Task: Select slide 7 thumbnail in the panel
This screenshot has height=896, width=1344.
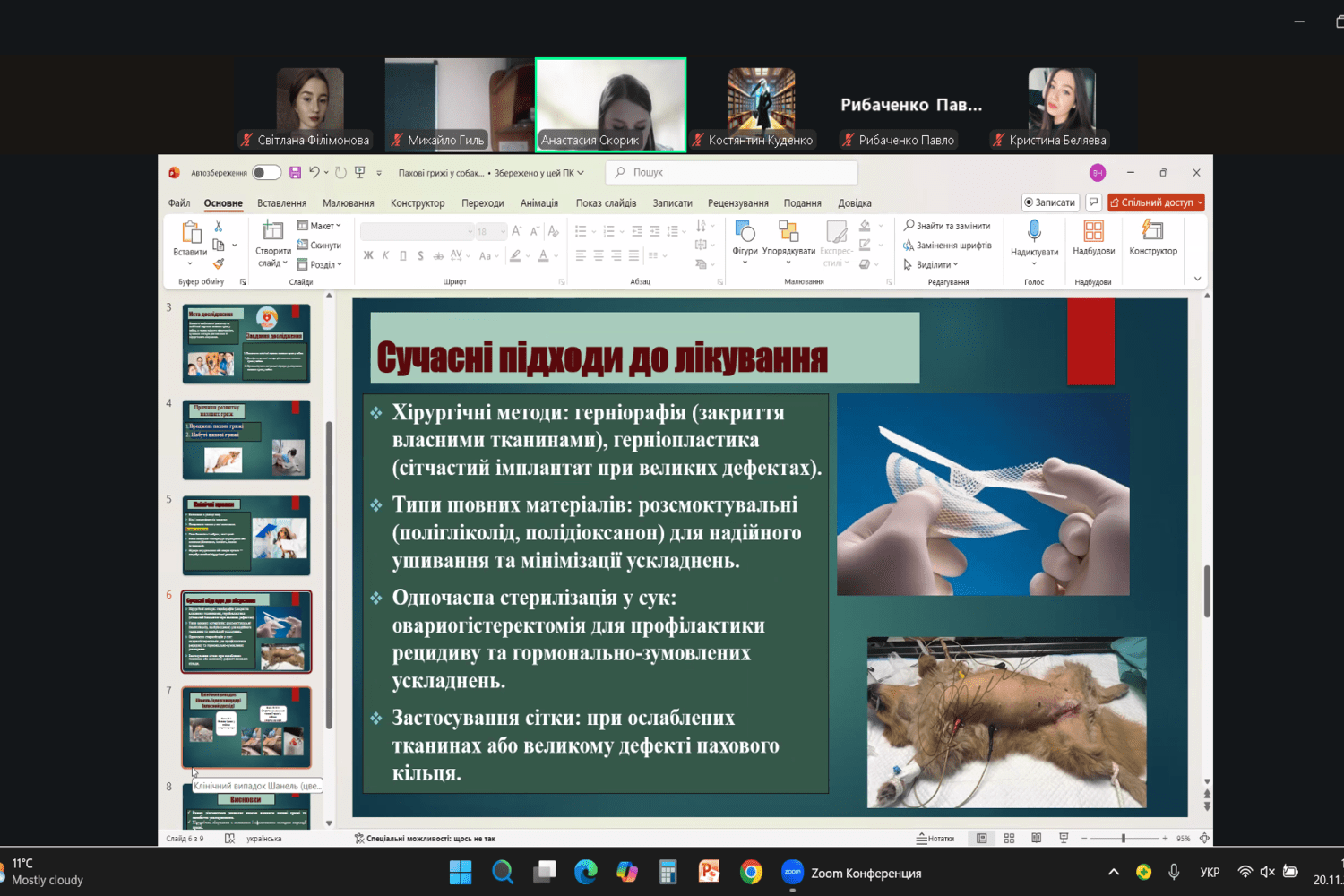Action: (x=246, y=726)
